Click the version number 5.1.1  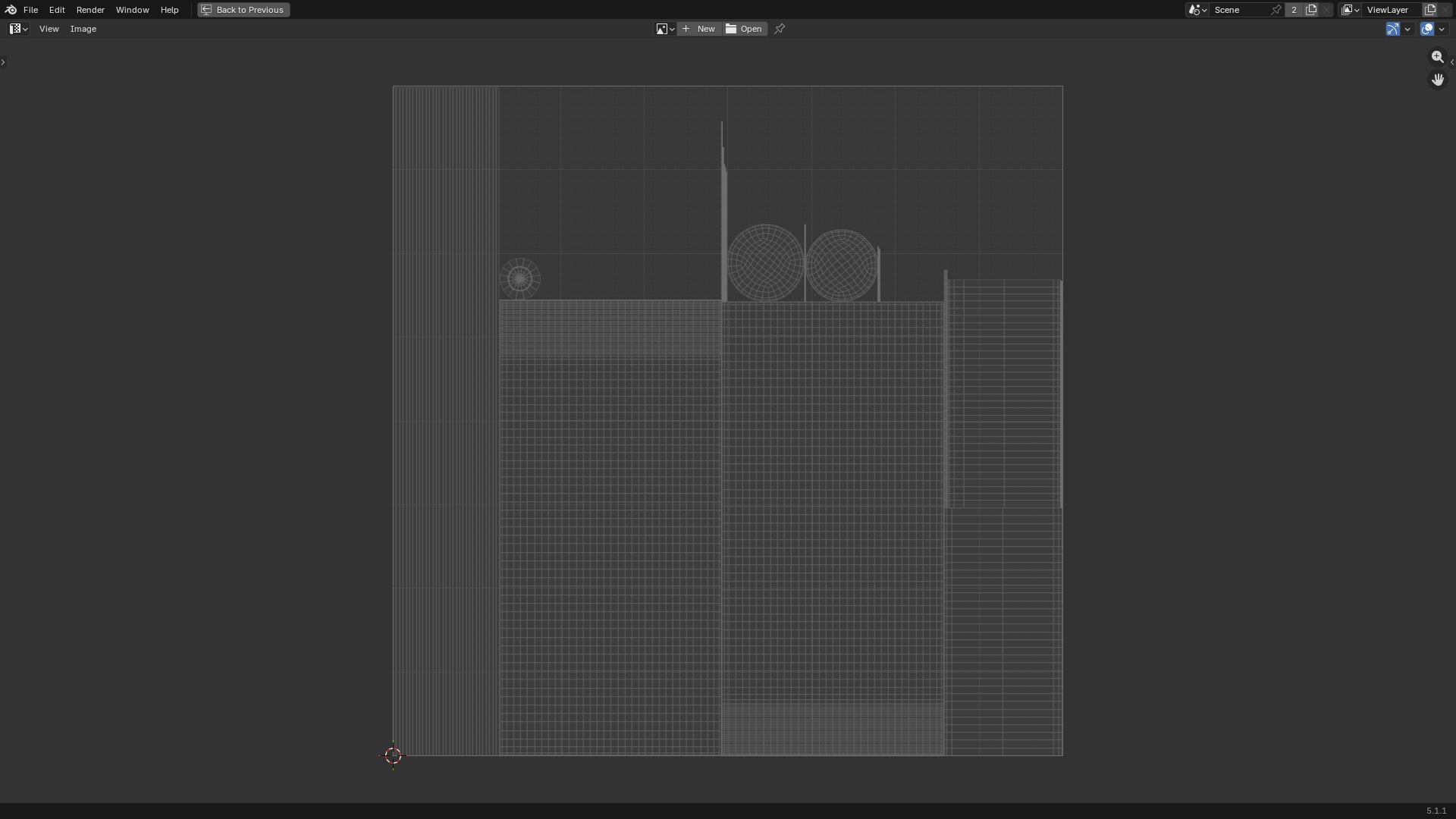[x=1436, y=811]
